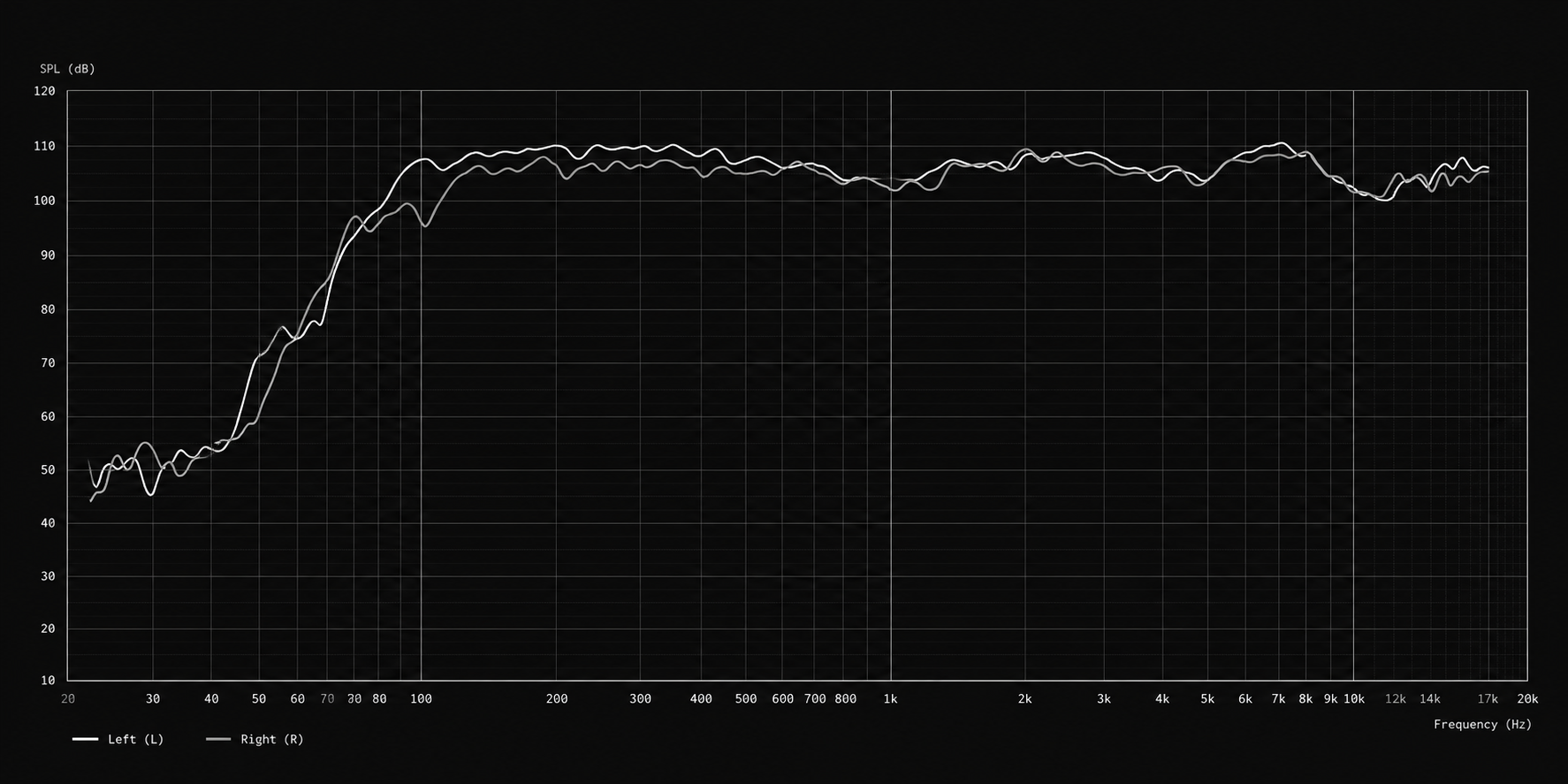Click the 60 tick on the frequency axis
Screen dimensions: 1568x784
click(x=297, y=699)
